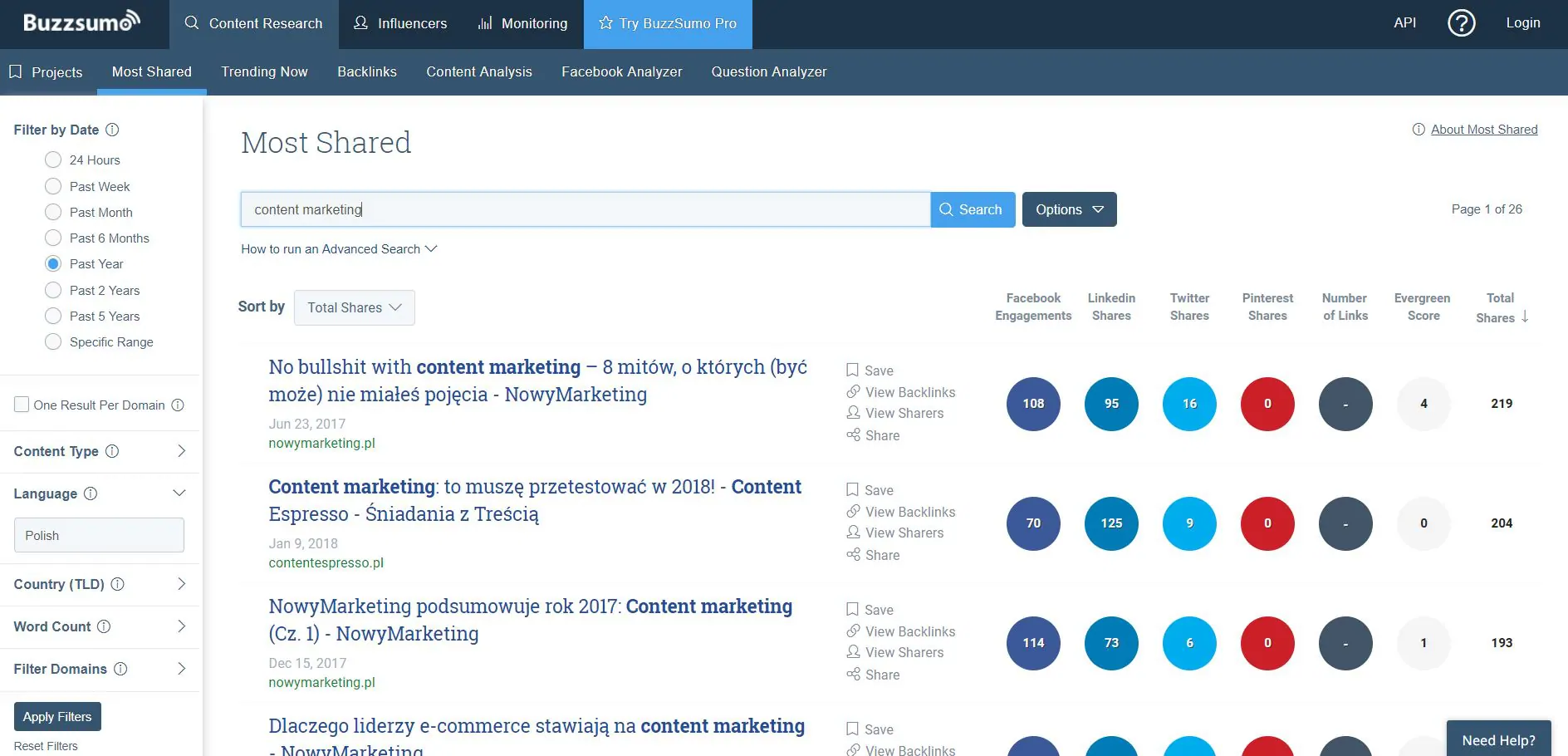Click the Login link
The height and width of the screenshot is (756, 1568).
click(1523, 23)
